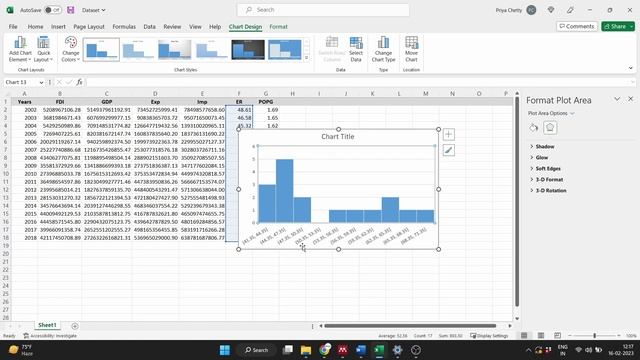Click the formula bar input
This screenshot has height=360, width=640.
tap(359, 82)
